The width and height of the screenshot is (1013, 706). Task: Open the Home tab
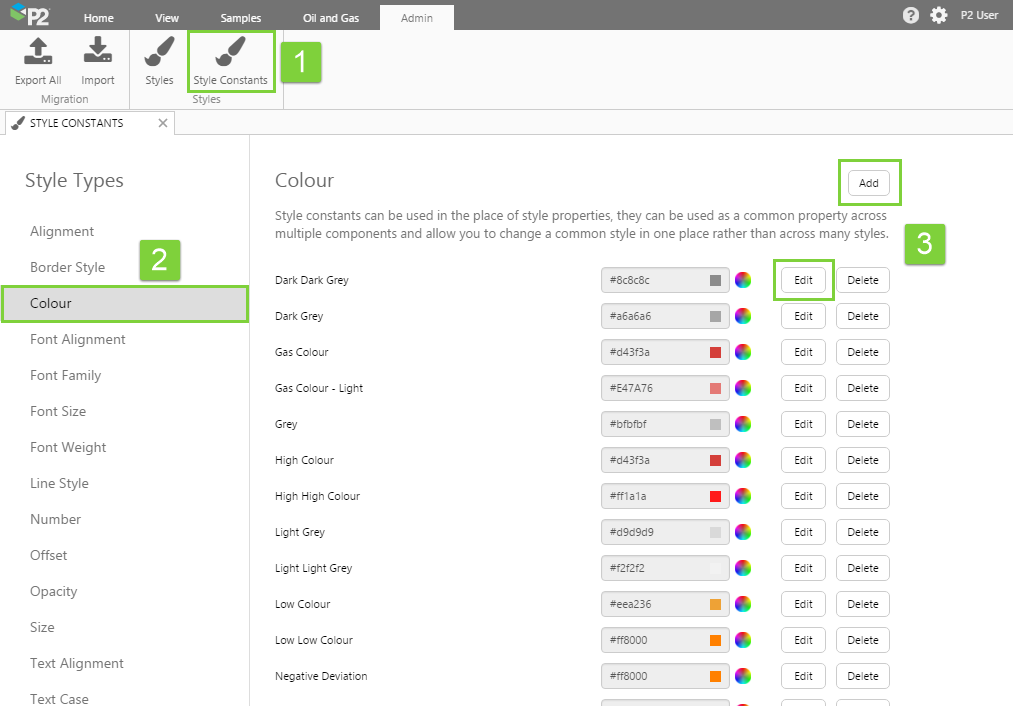click(99, 18)
